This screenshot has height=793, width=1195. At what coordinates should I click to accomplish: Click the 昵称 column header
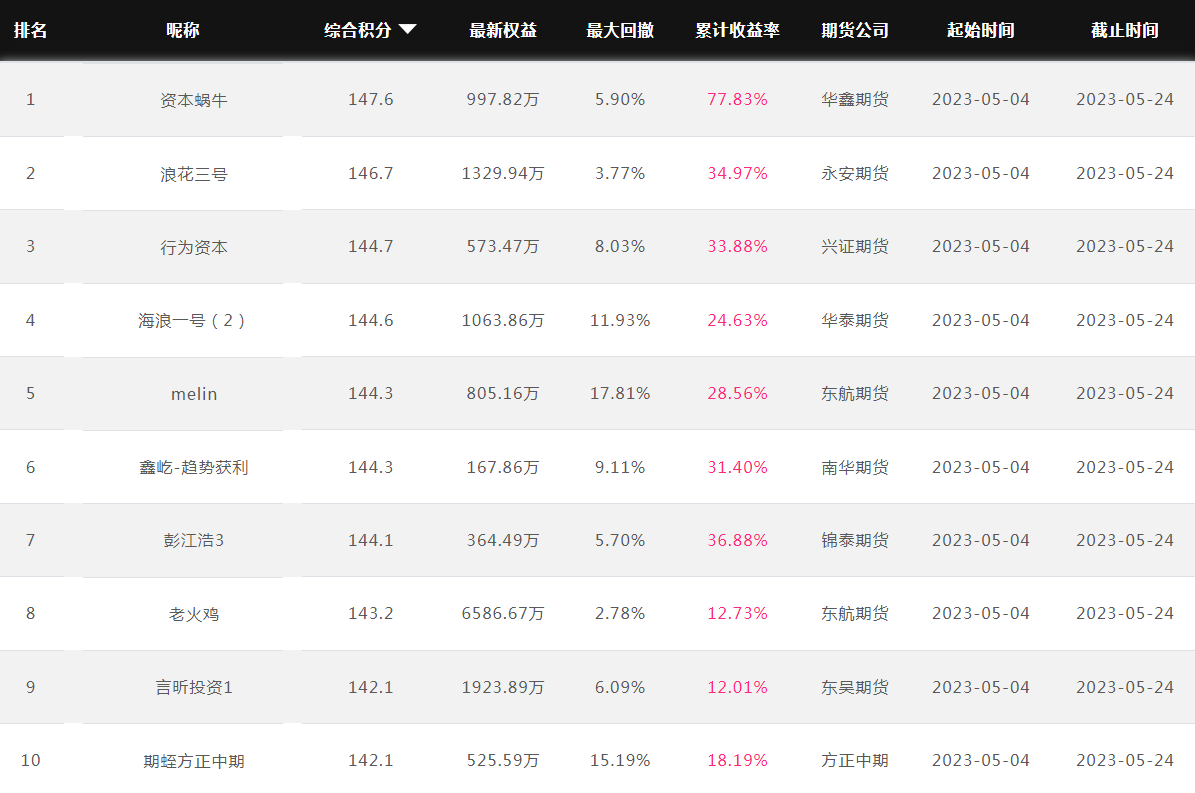[183, 30]
